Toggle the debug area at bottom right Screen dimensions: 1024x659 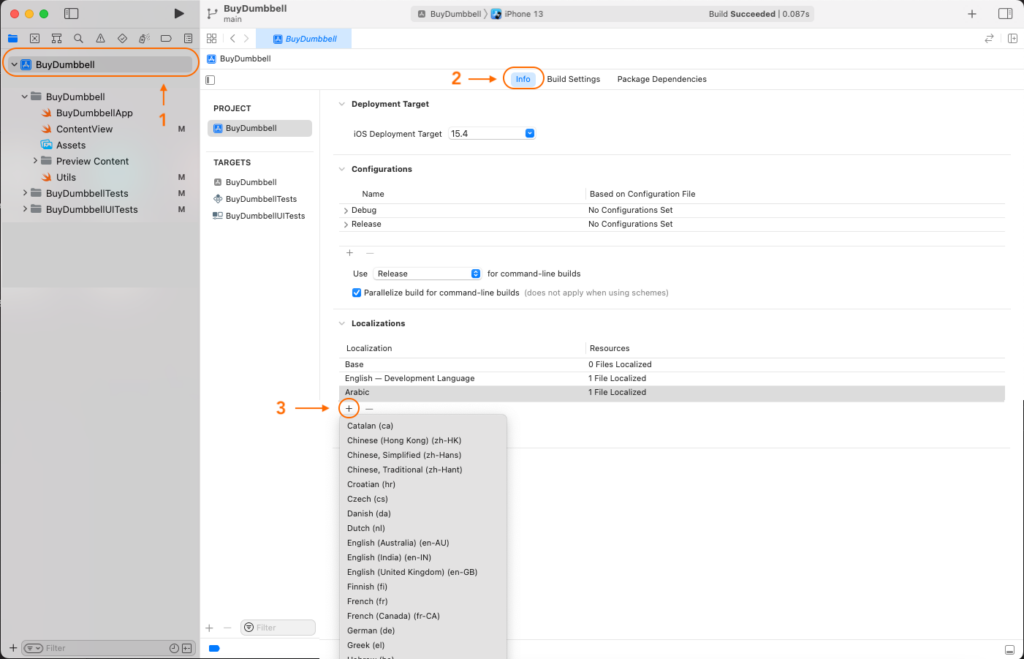coord(1010,649)
